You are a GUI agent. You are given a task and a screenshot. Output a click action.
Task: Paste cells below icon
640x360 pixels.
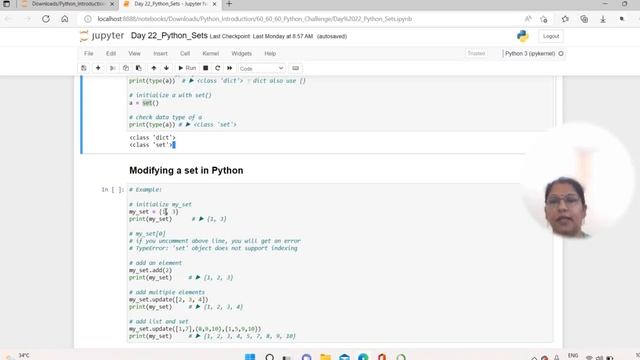pos(139,68)
